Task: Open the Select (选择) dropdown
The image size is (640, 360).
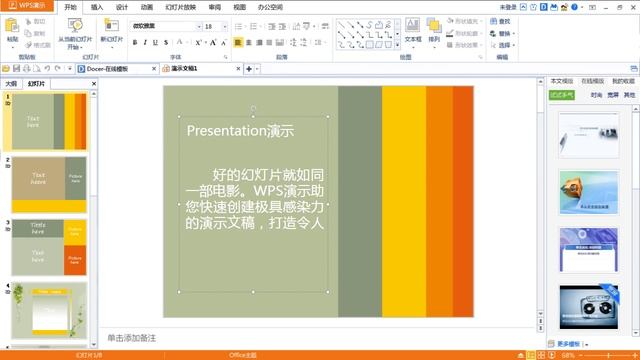Action: coord(513,45)
